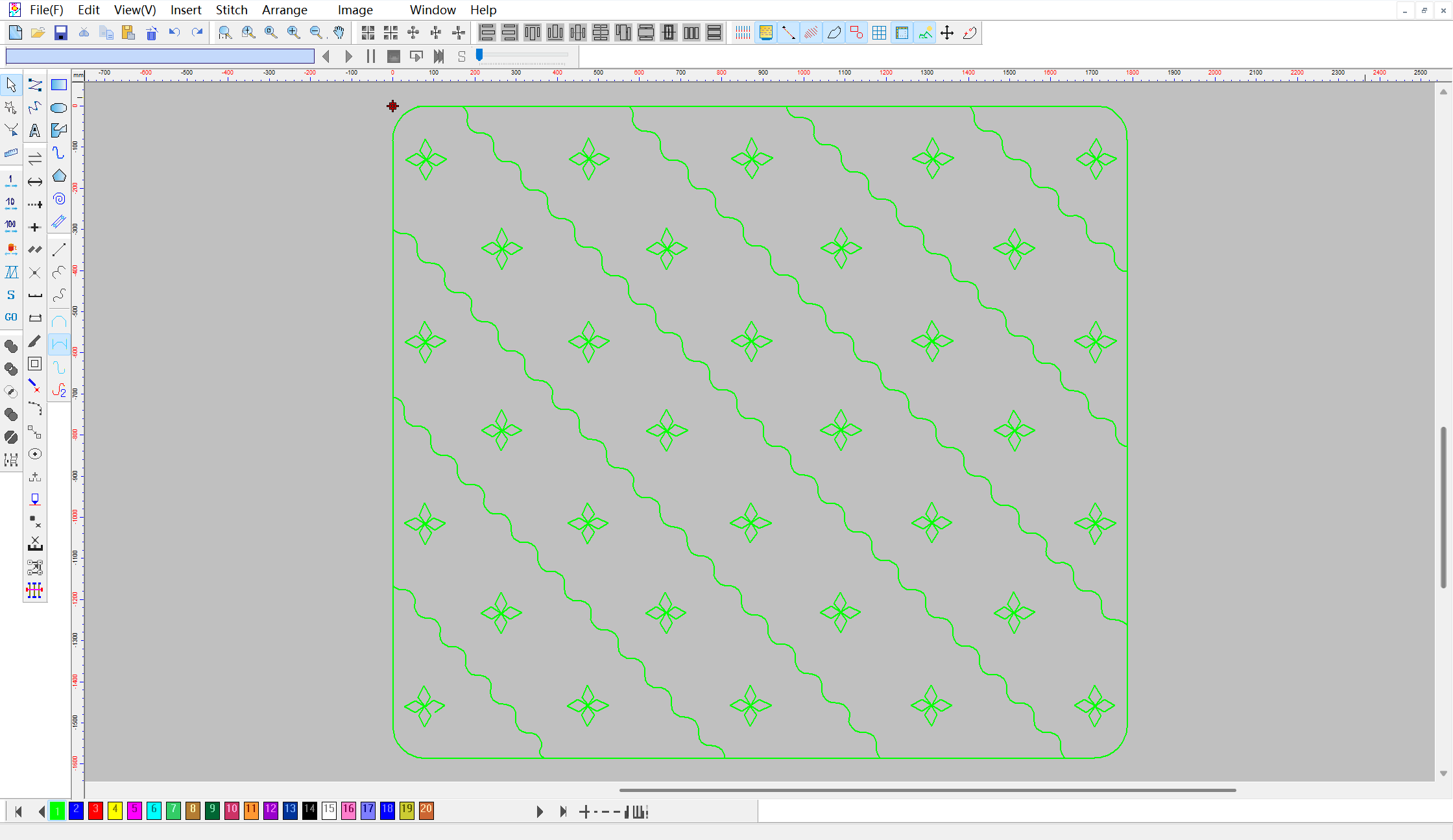
Task: Click the move cross-arrows toolbar icon
Action: tap(947, 32)
